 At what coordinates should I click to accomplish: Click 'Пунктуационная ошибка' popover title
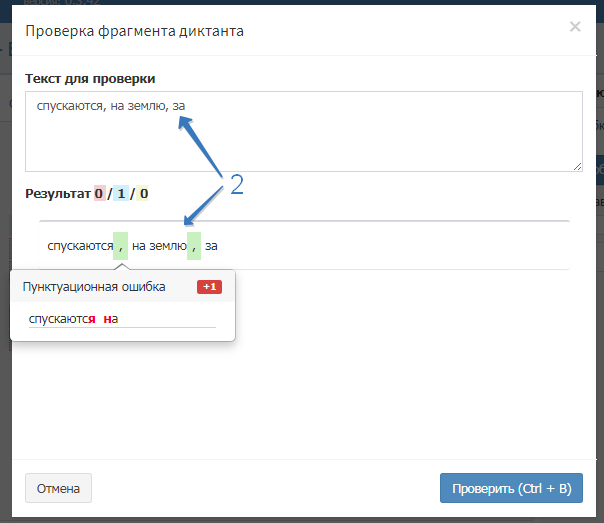click(94, 287)
